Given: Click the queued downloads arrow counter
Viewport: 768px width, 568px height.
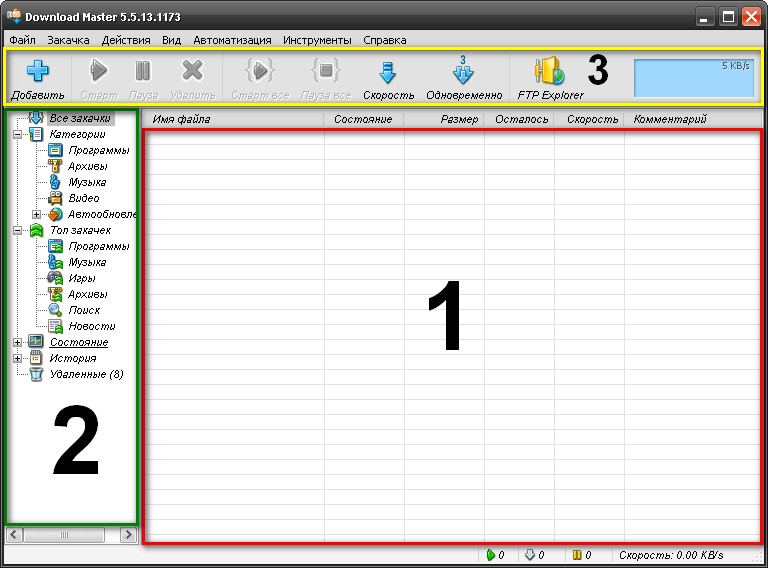Looking at the screenshot, I should coord(534,555).
